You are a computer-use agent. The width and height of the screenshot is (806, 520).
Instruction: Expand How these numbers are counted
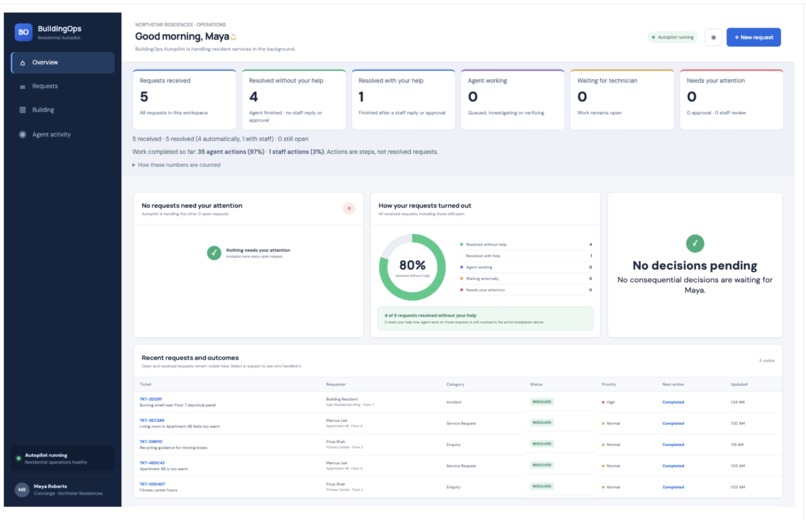[x=176, y=165]
